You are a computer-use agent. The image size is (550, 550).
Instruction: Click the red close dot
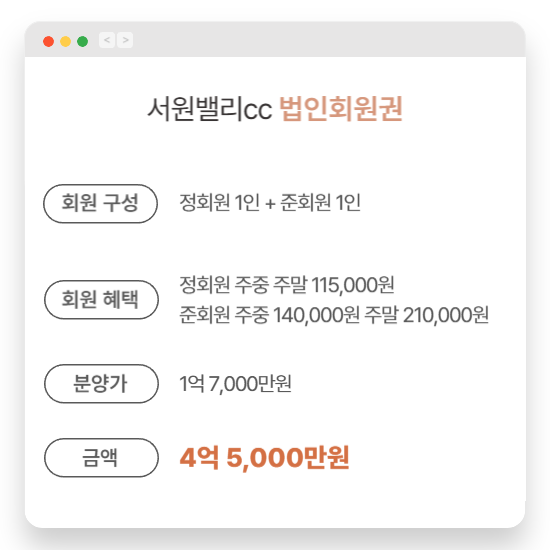(48, 41)
